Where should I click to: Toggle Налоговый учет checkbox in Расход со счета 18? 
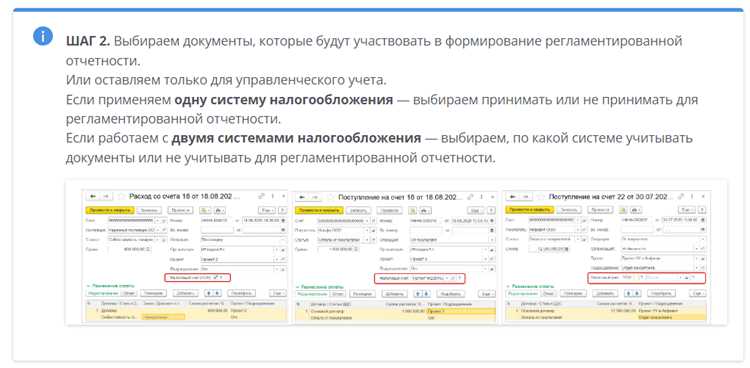215,278
